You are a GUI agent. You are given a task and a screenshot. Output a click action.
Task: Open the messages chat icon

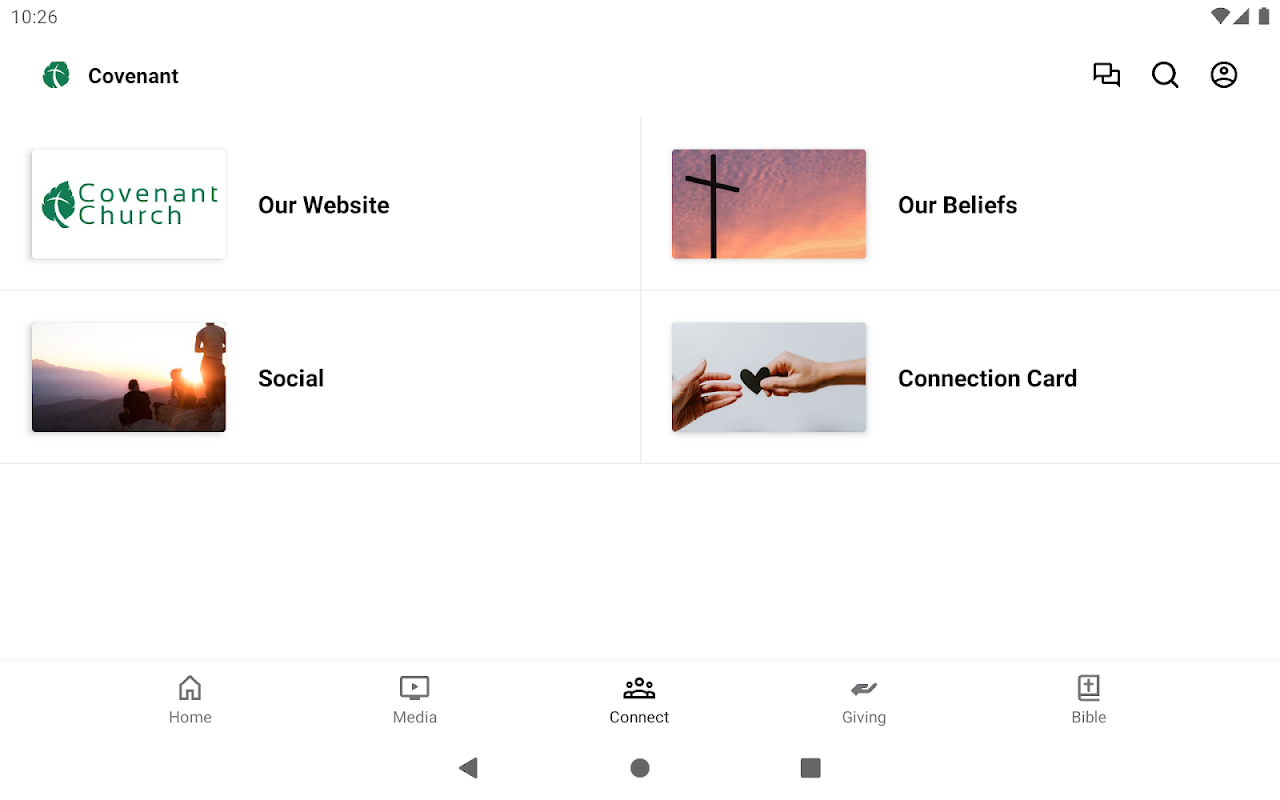(1106, 75)
